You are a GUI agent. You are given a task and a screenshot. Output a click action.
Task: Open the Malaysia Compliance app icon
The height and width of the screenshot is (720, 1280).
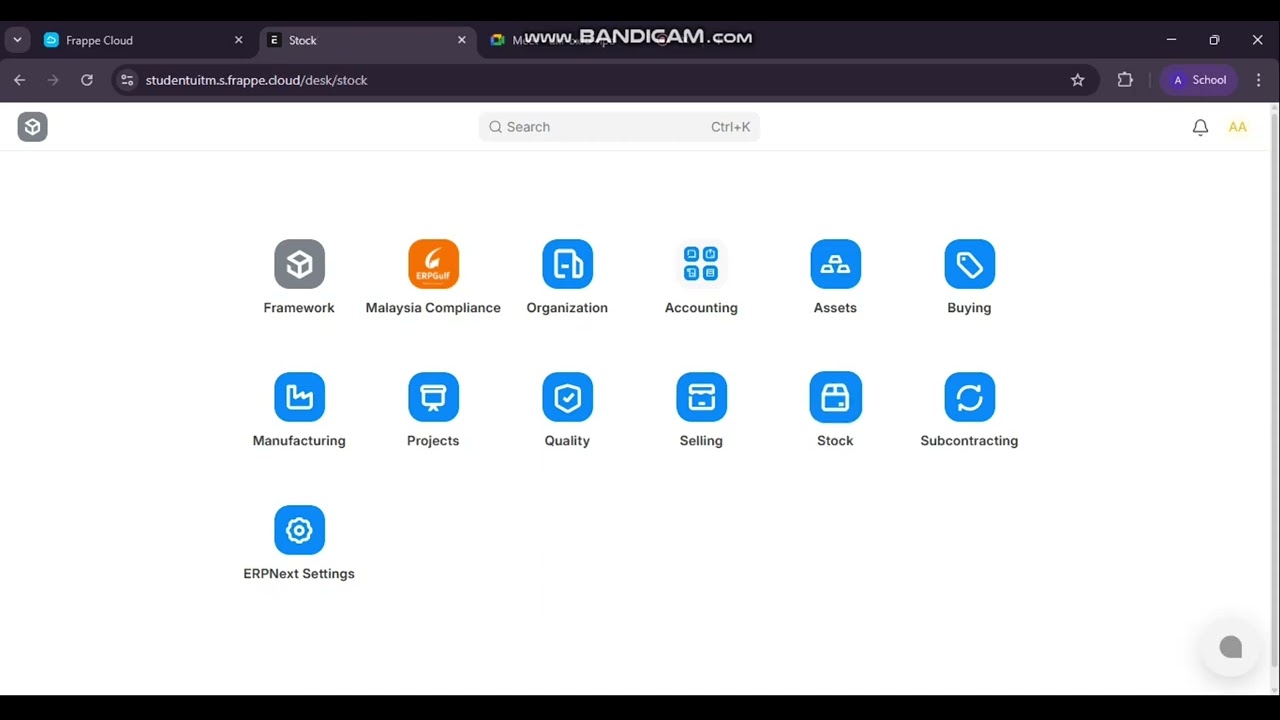433,264
